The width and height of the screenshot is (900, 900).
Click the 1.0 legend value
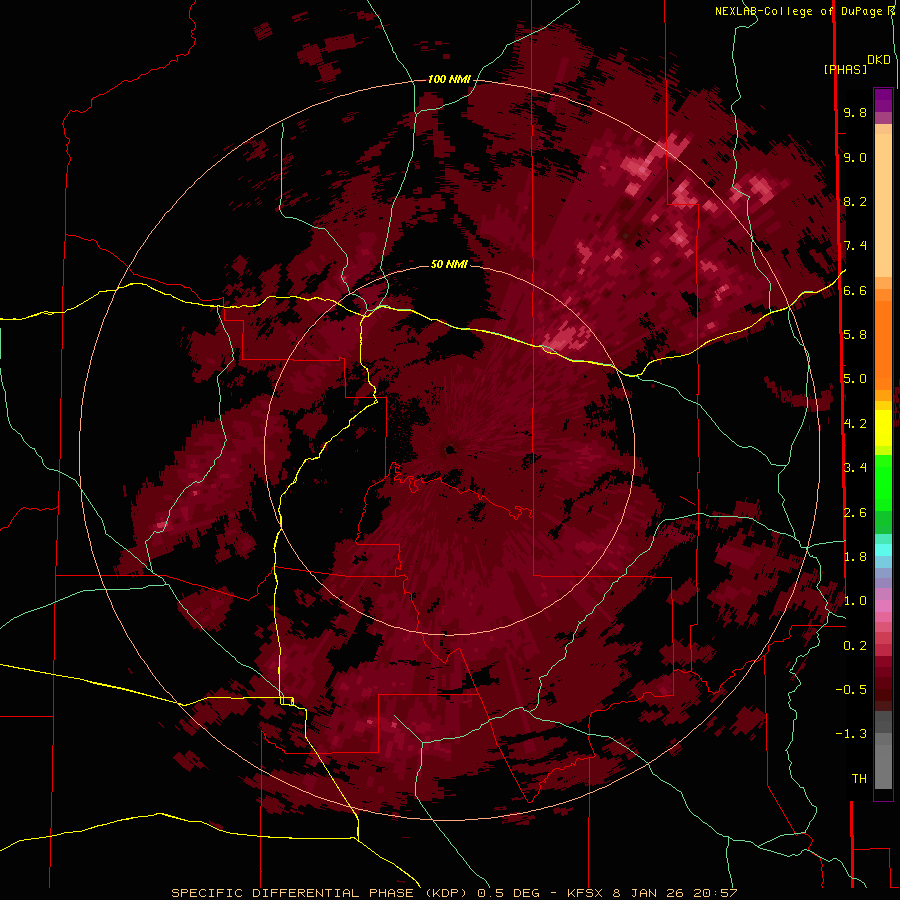pos(855,601)
